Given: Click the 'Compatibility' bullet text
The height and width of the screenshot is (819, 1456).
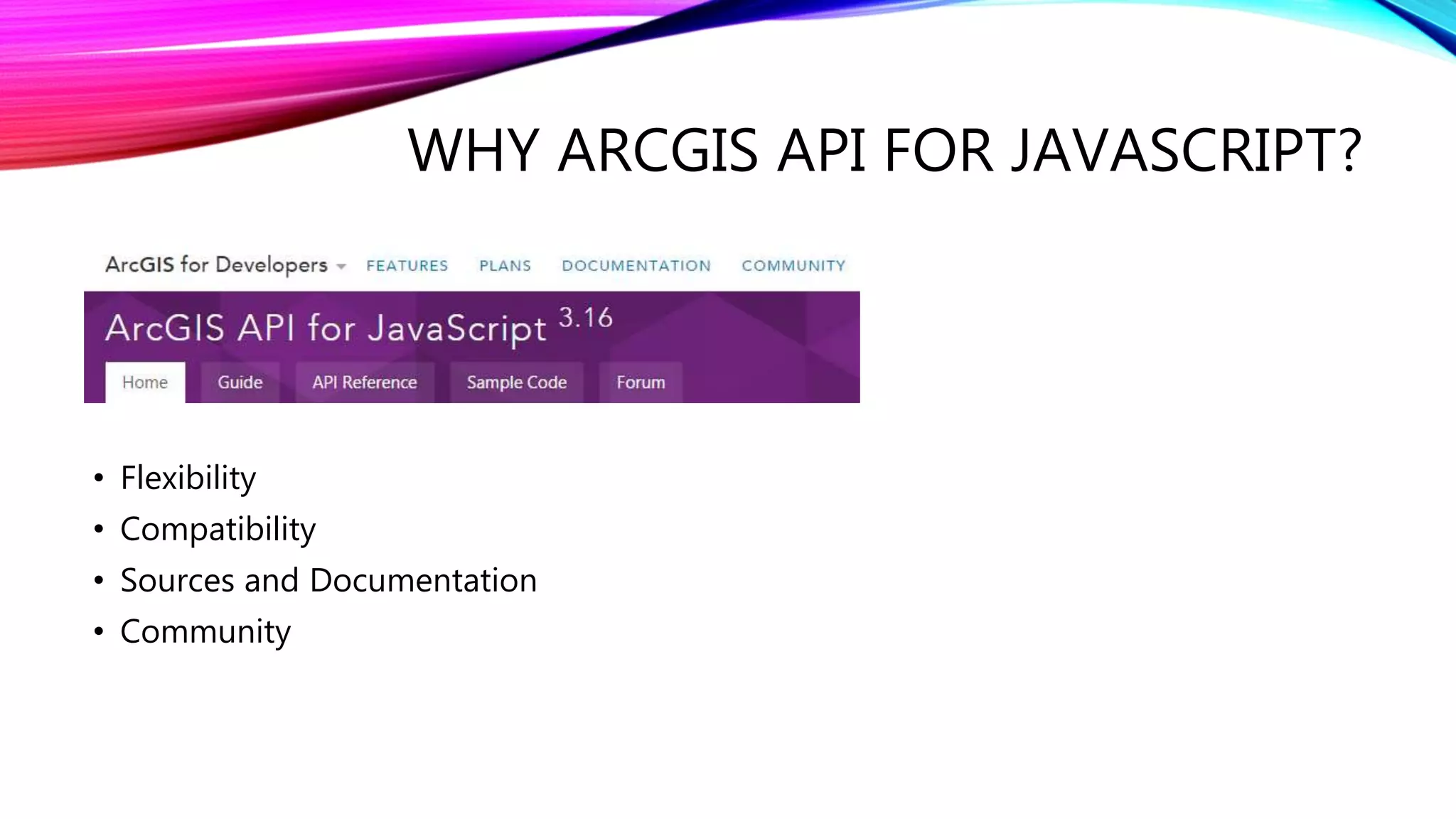Looking at the screenshot, I should tap(218, 530).
